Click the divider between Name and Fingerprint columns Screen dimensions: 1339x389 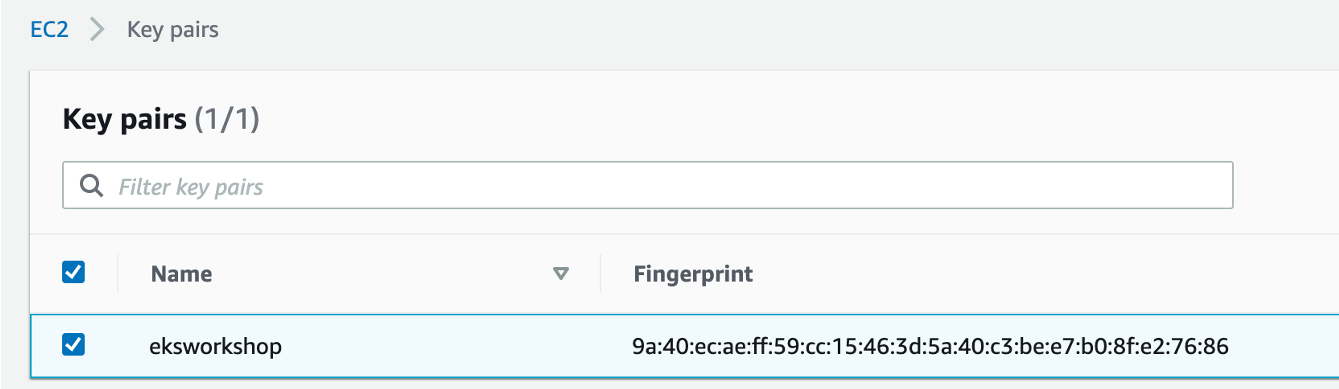pyautogui.click(x=601, y=273)
